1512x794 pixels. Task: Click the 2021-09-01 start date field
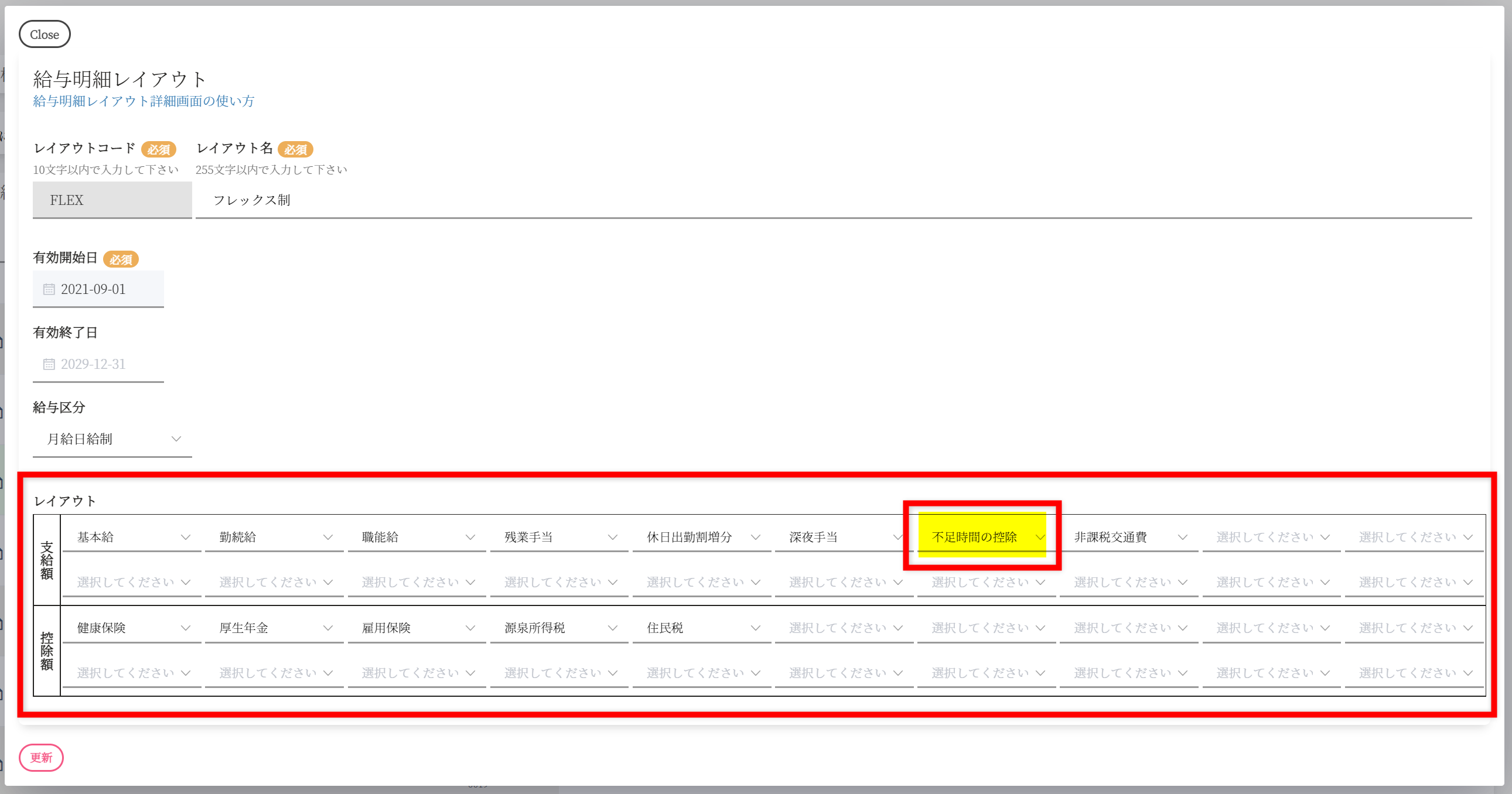pyautogui.click(x=98, y=289)
